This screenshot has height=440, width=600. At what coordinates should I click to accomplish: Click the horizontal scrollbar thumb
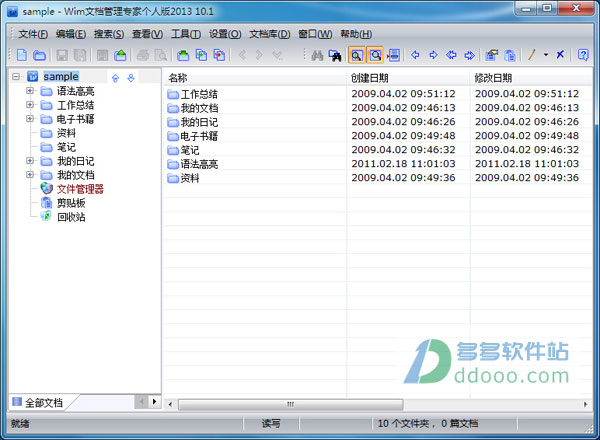click(290, 404)
